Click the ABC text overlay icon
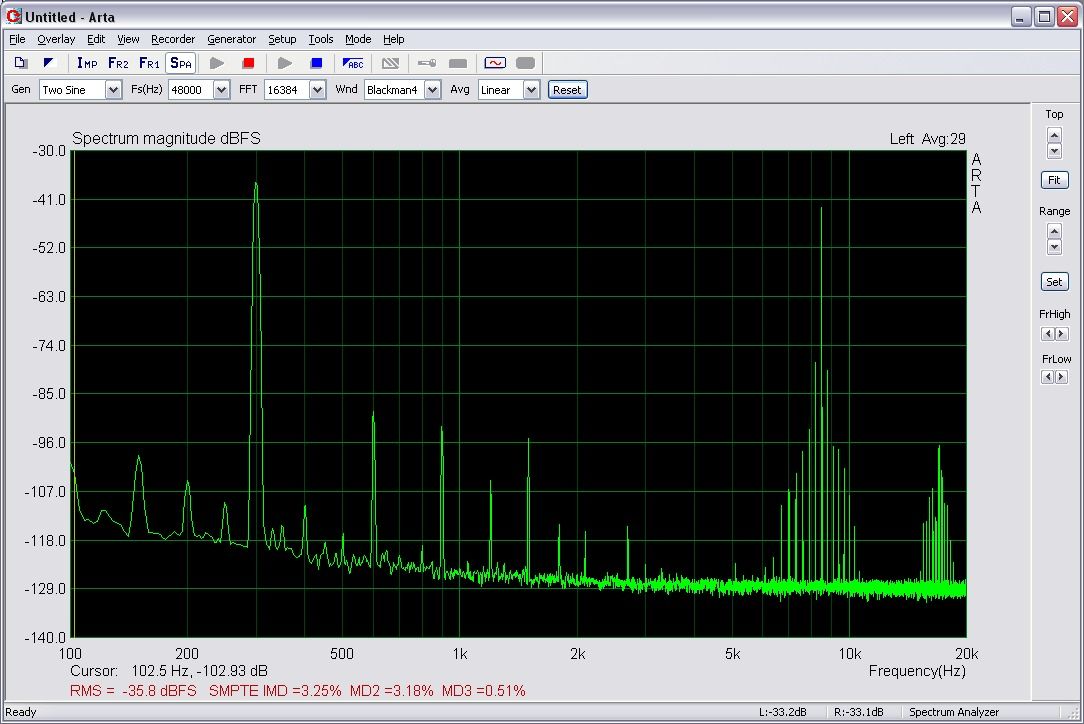This screenshot has width=1084, height=724. 353,63
